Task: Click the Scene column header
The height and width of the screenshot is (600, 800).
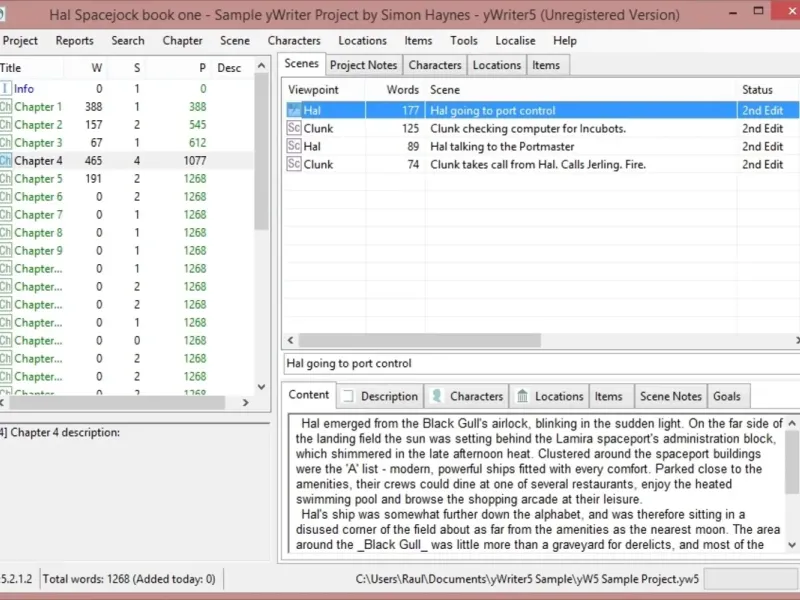Action: coord(581,90)
